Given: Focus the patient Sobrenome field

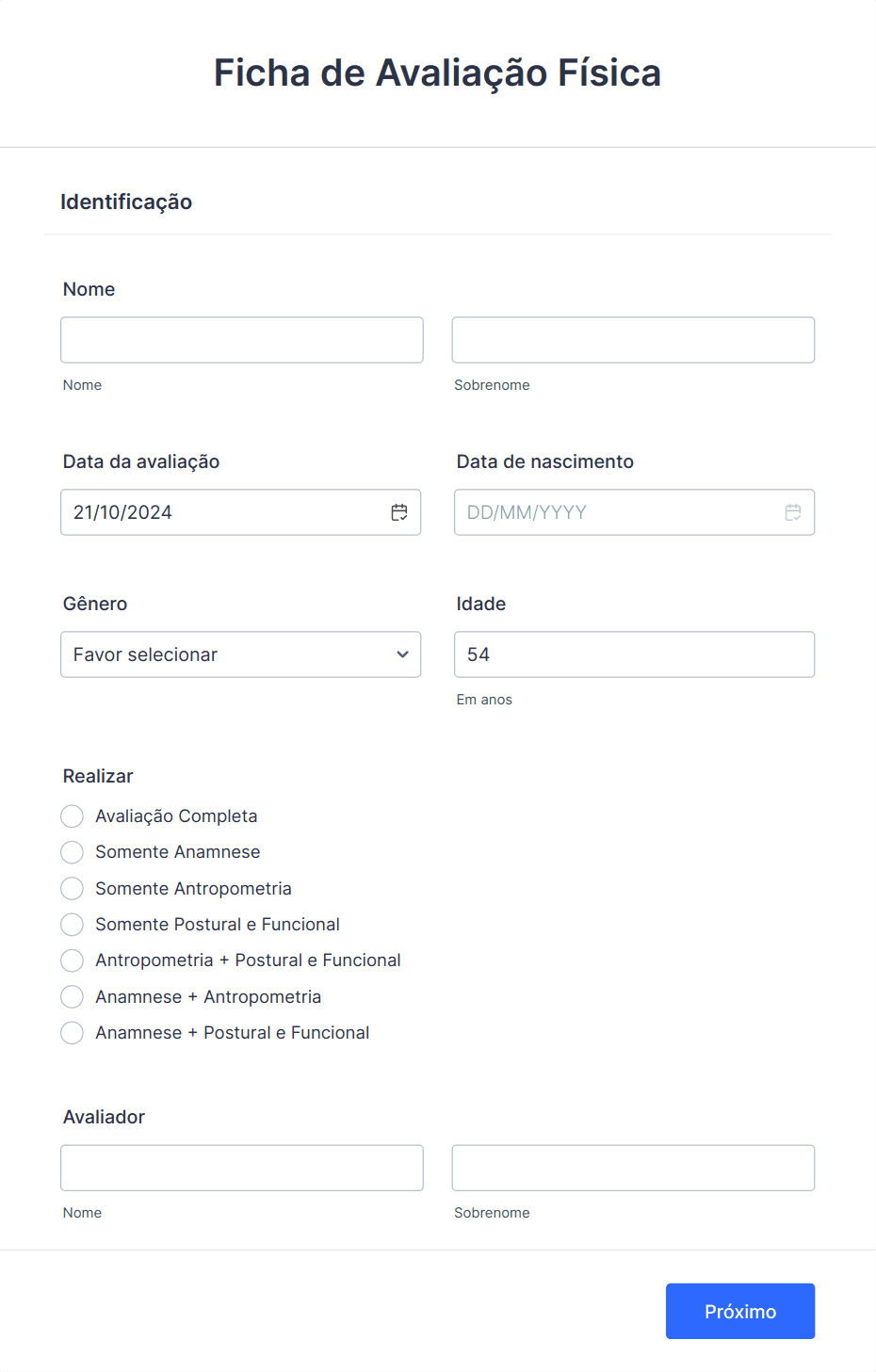Looking at the screenshot, I should (x=633, y=340).
